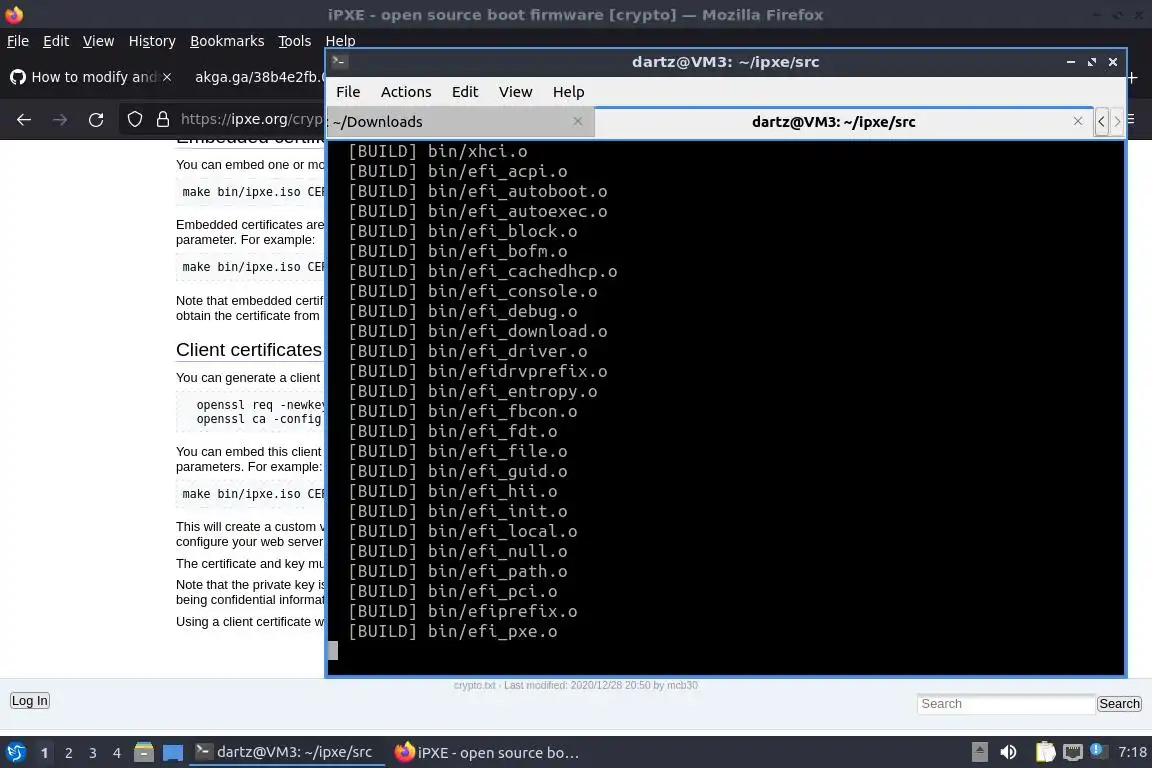Open the terminal Help menu
The image size is (1152, 768).
(568, 92)
